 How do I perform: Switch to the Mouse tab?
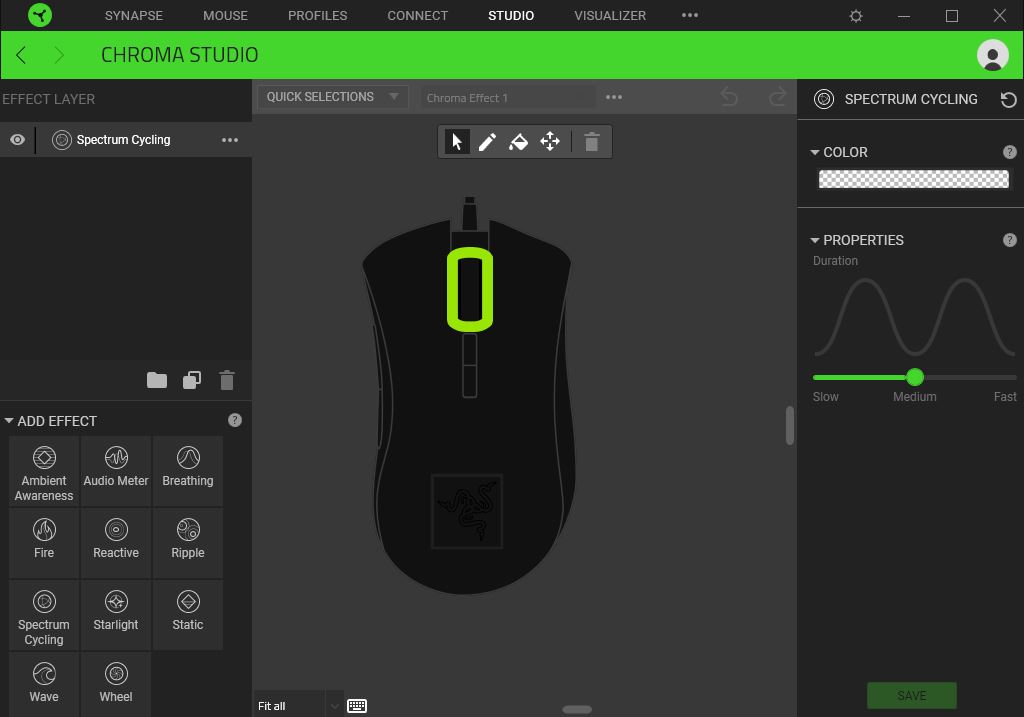click(x=225, y=16)
